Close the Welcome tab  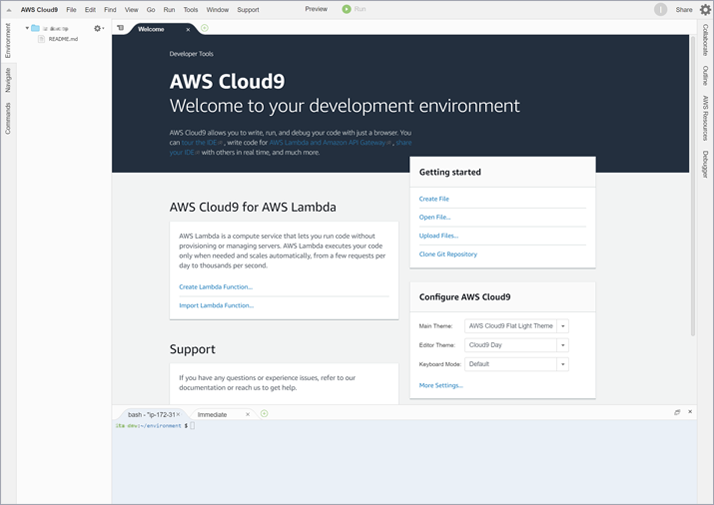pos(188,30)
